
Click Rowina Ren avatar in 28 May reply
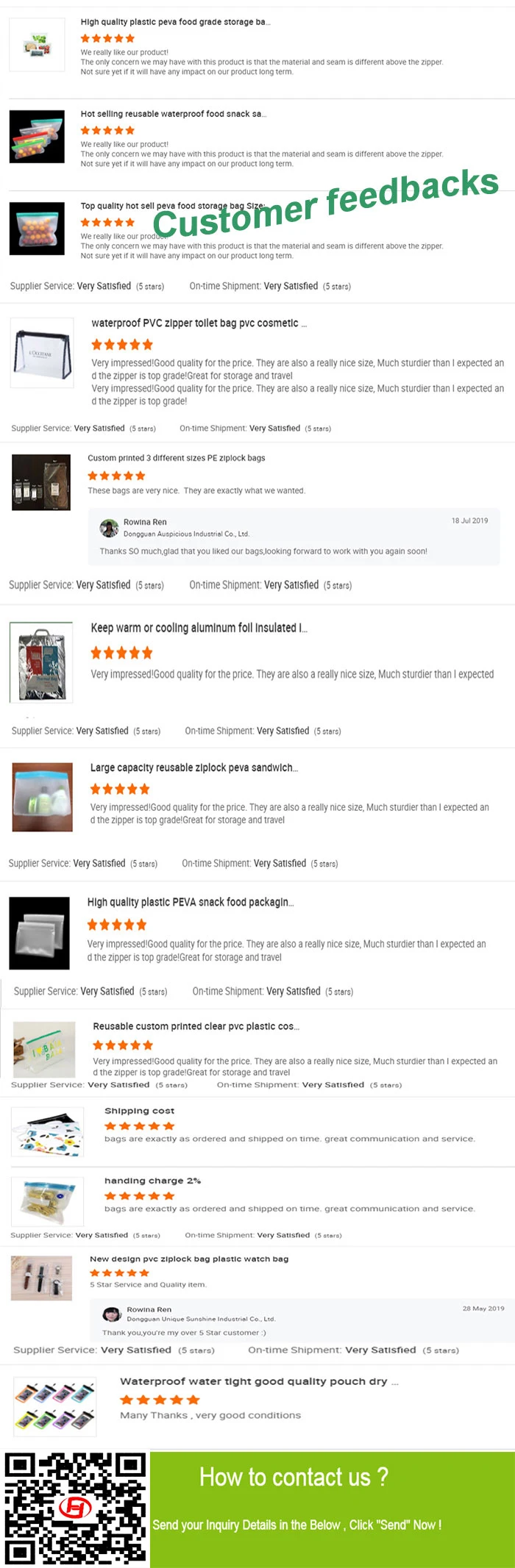point(112,1314)
